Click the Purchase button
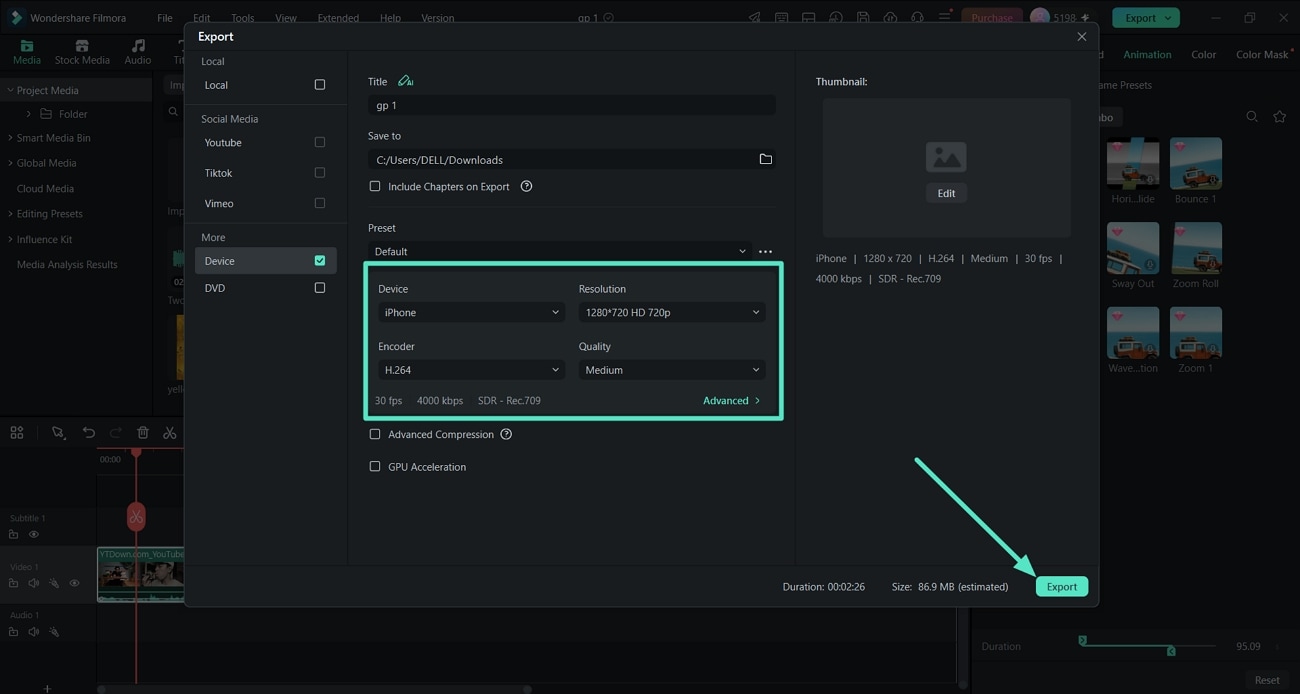This screenshot has height=694, width=1300. 992,18
